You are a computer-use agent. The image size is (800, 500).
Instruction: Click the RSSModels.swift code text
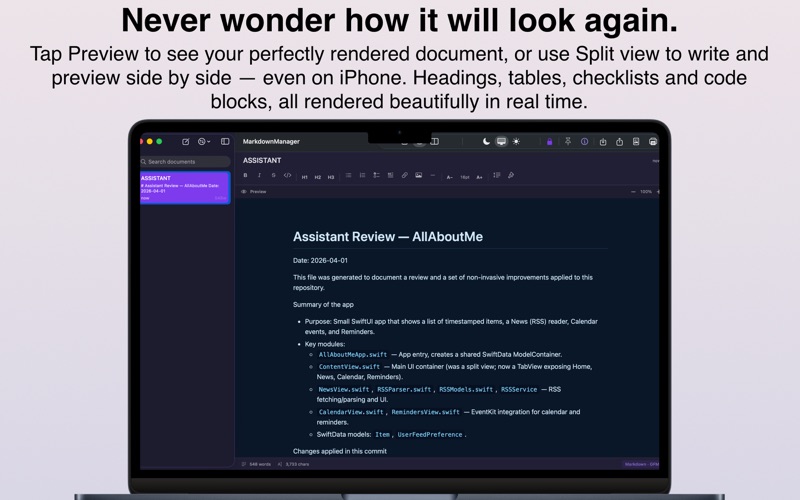pyautogui.click(x=466, y=389)
